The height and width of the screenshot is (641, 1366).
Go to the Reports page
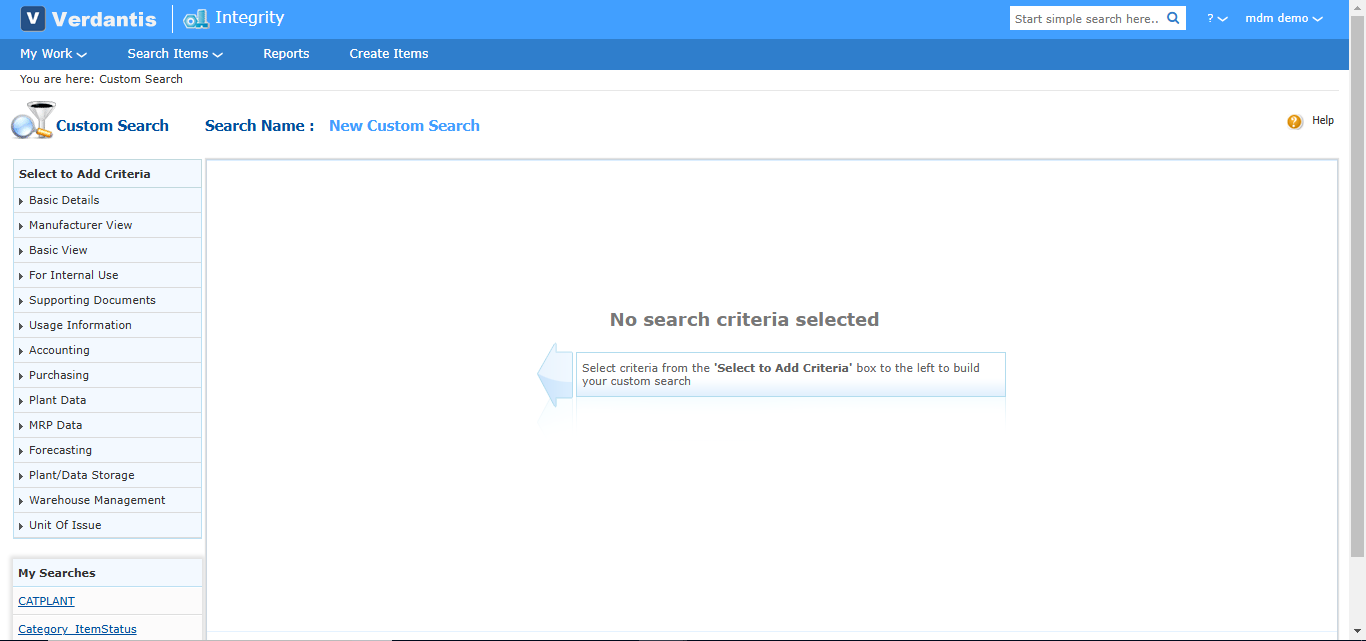pyautogui.click(x=286, y=54)
